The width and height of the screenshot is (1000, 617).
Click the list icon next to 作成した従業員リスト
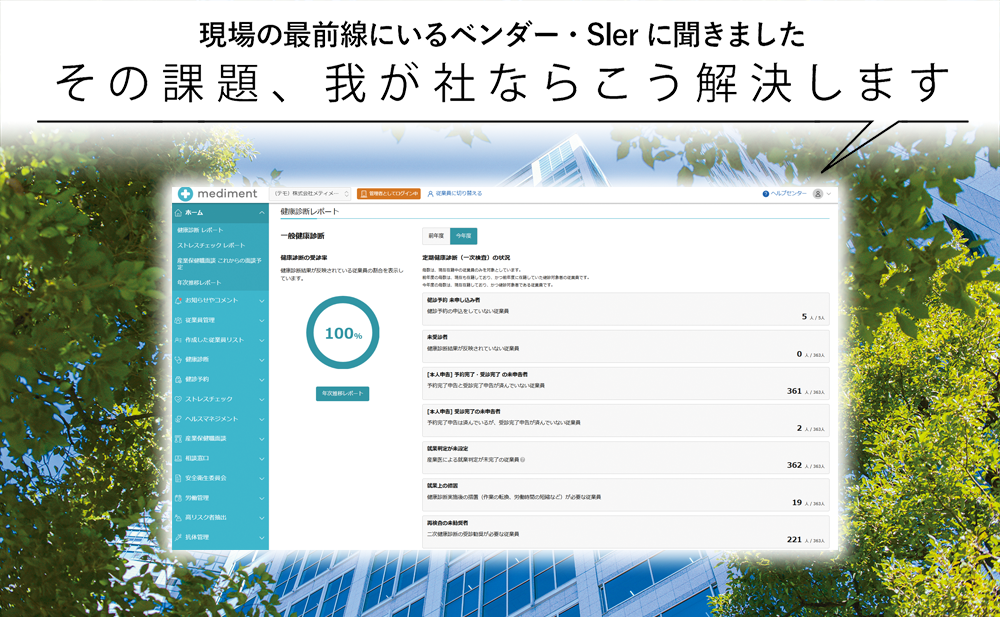[x=179, y=340]
